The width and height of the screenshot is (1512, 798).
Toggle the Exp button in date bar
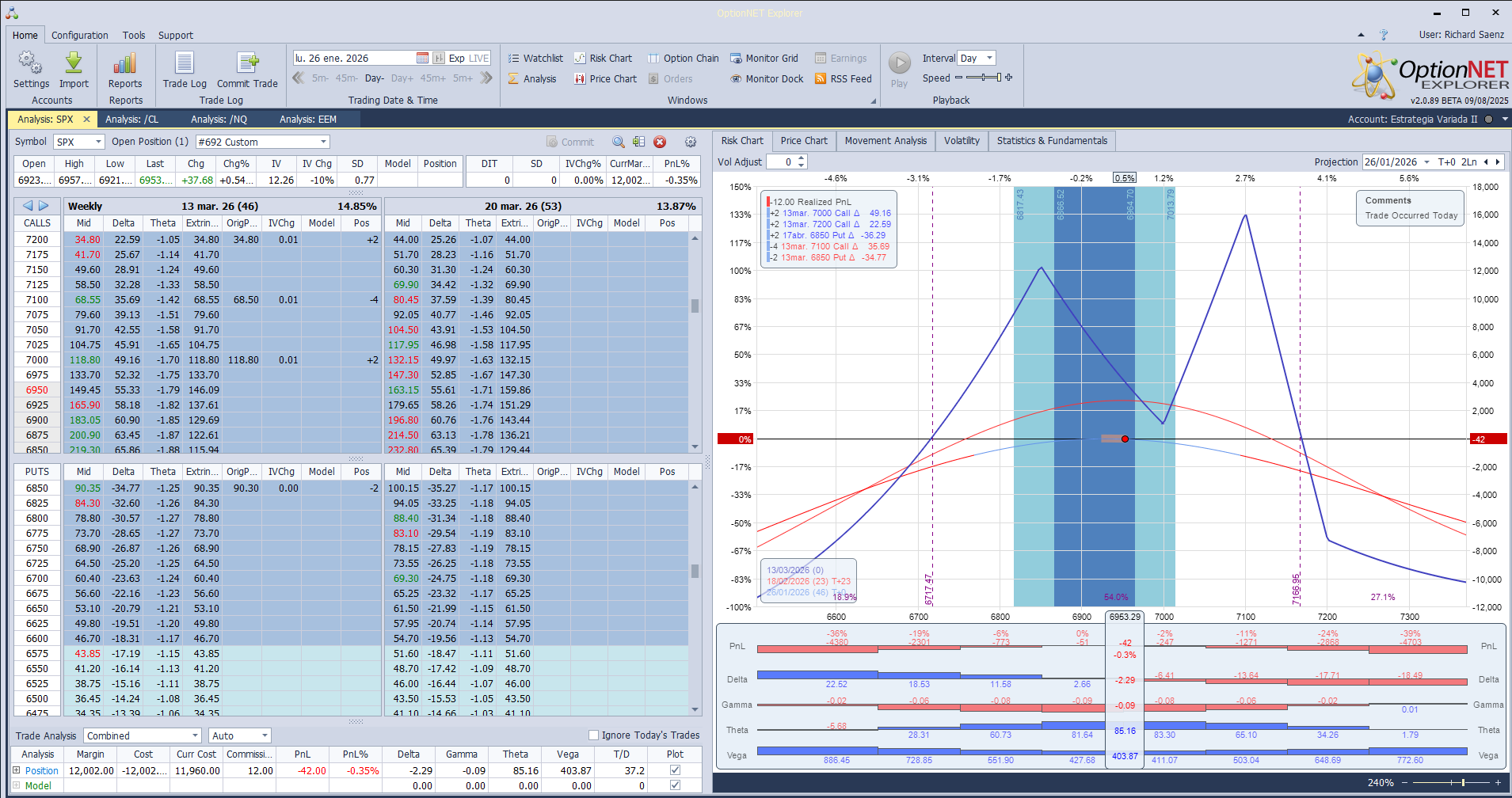[457, 58]
